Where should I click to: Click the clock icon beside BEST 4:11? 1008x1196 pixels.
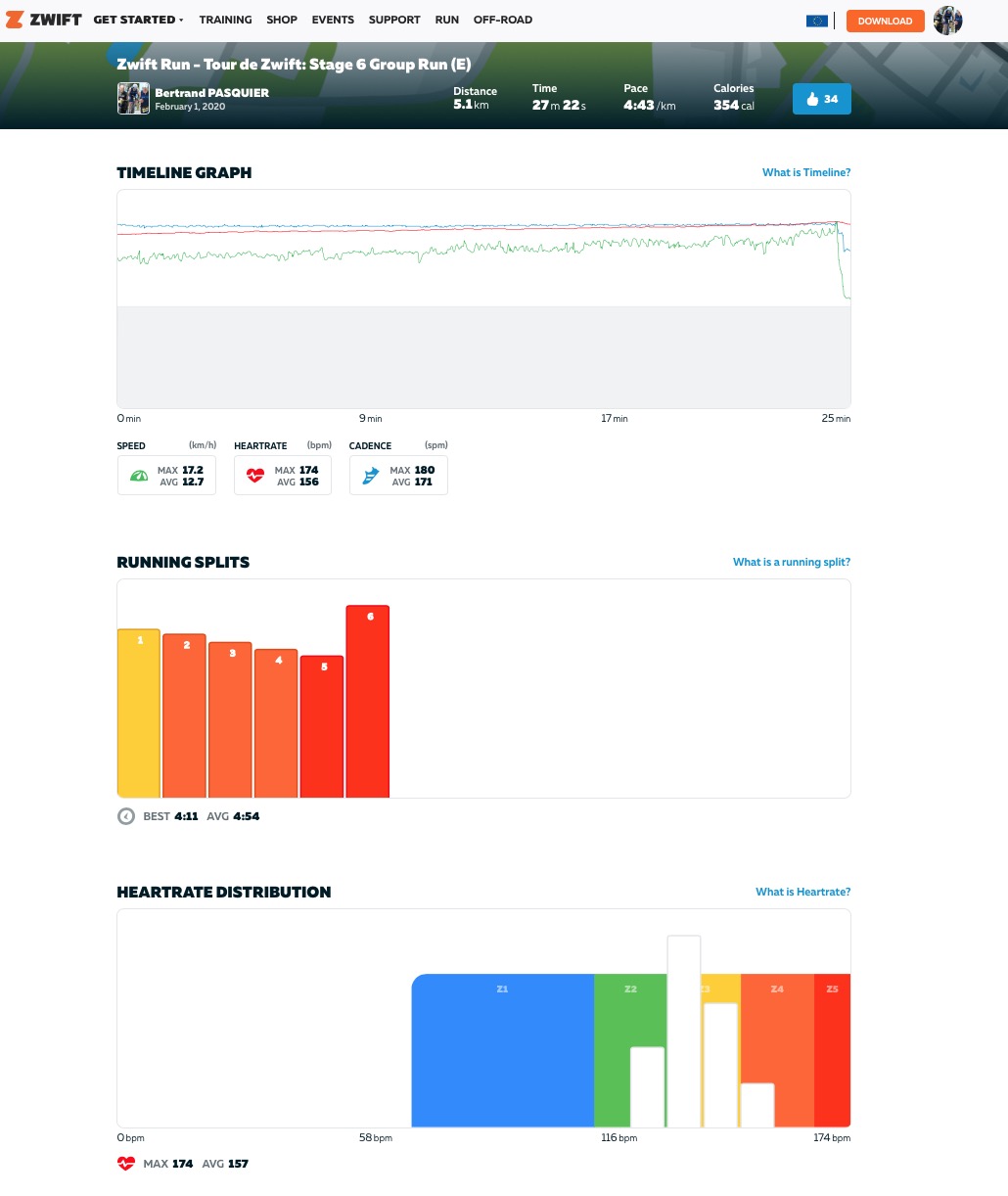pos(126,816)
